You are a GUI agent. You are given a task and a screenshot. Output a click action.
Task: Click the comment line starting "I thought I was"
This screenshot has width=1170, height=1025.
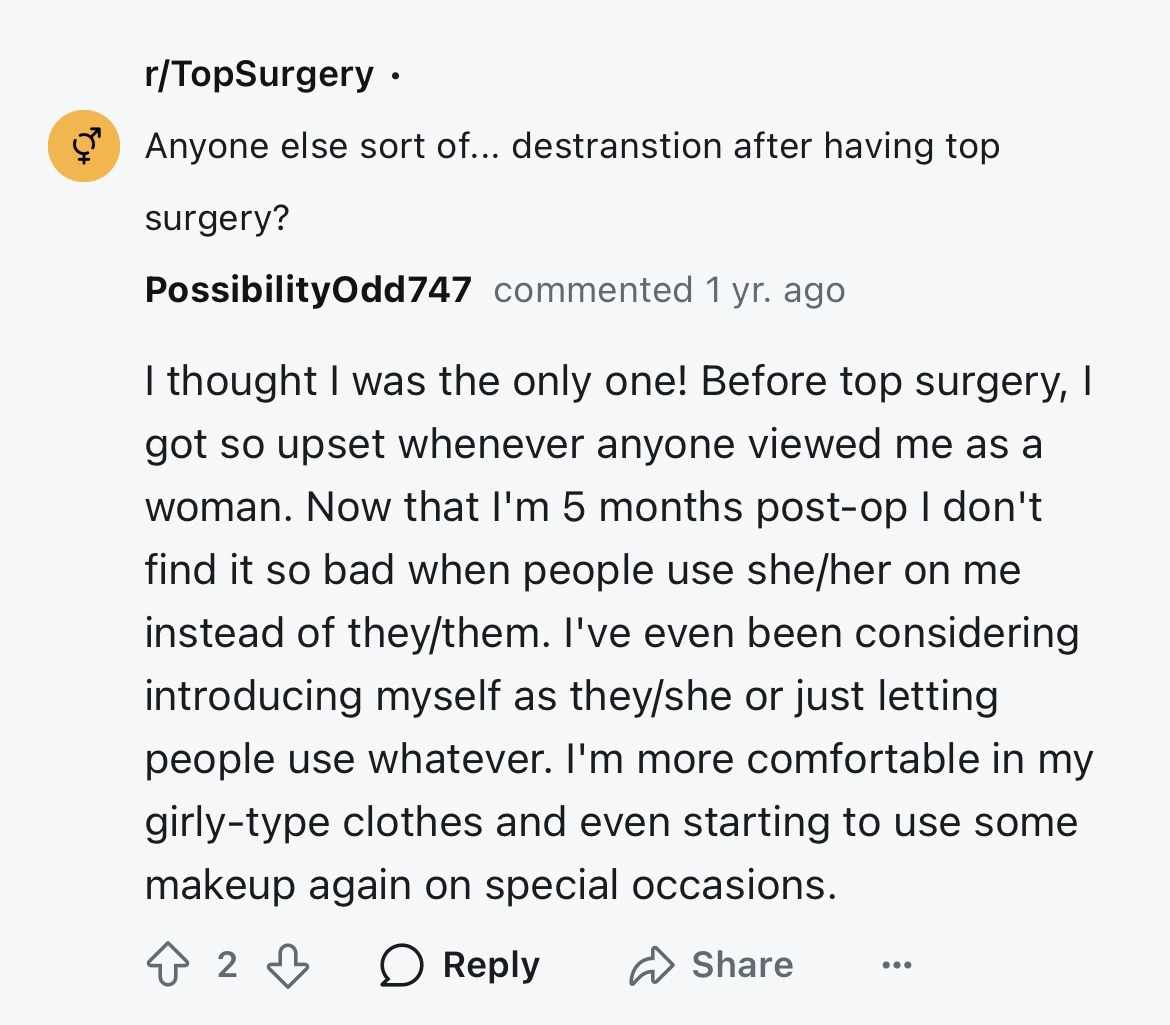(617, 381)
